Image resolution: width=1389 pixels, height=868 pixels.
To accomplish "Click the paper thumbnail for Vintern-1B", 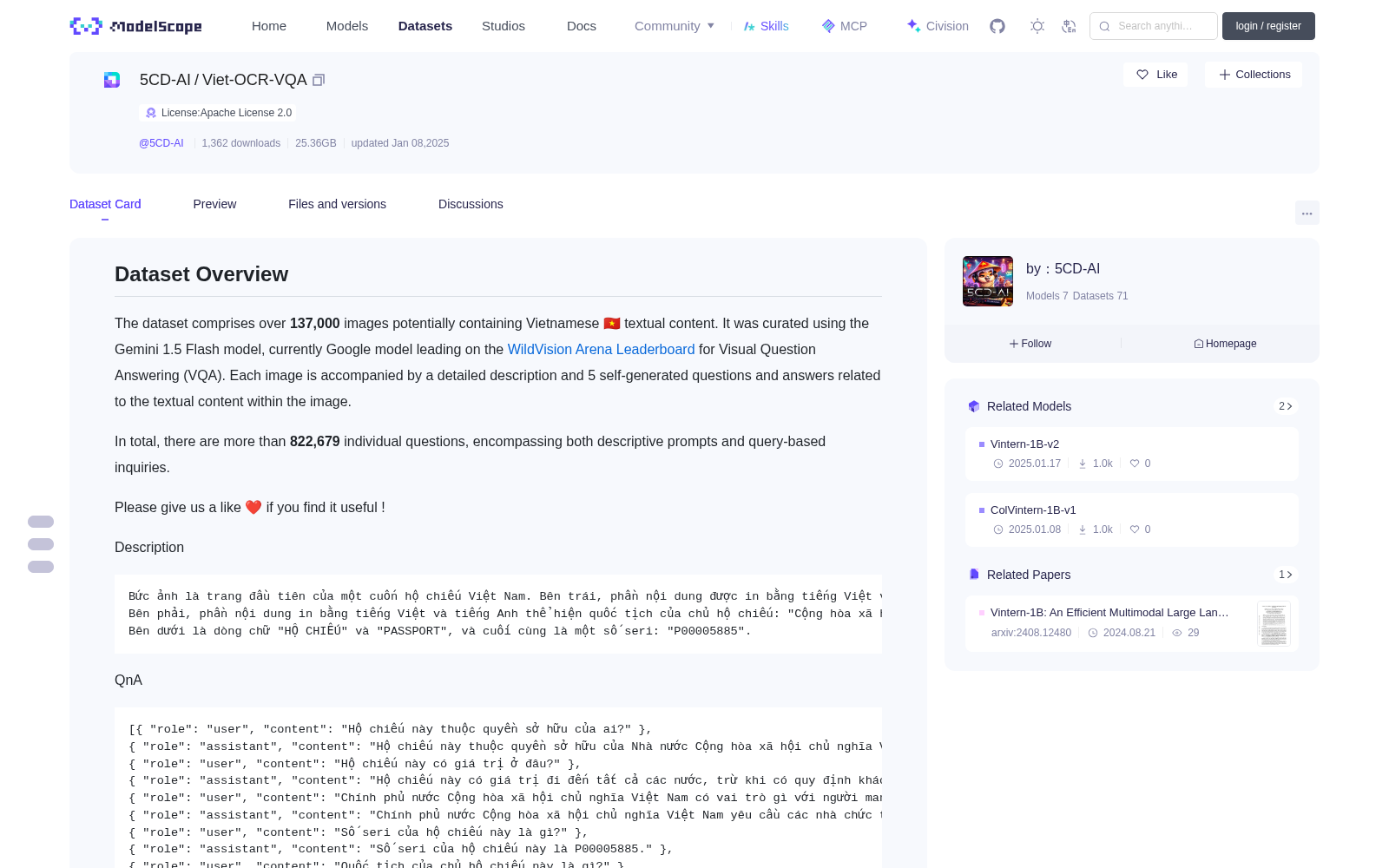I will pos(1274,624).
